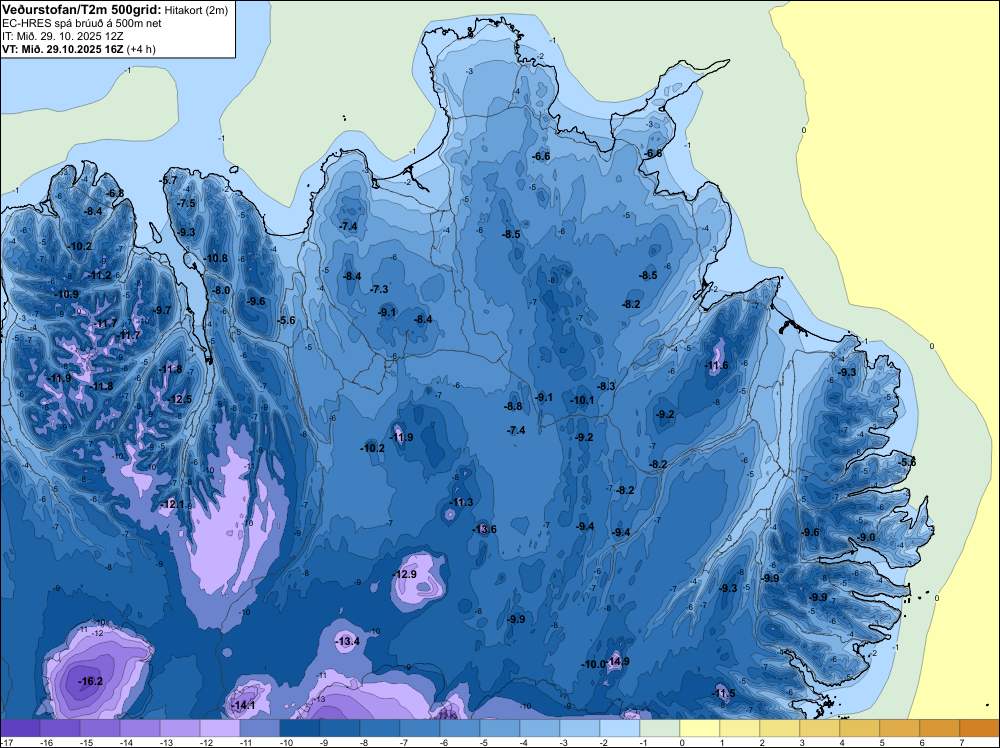Click the -7.5 temperature label
The image size is (1000, 748).
(187, 203)
